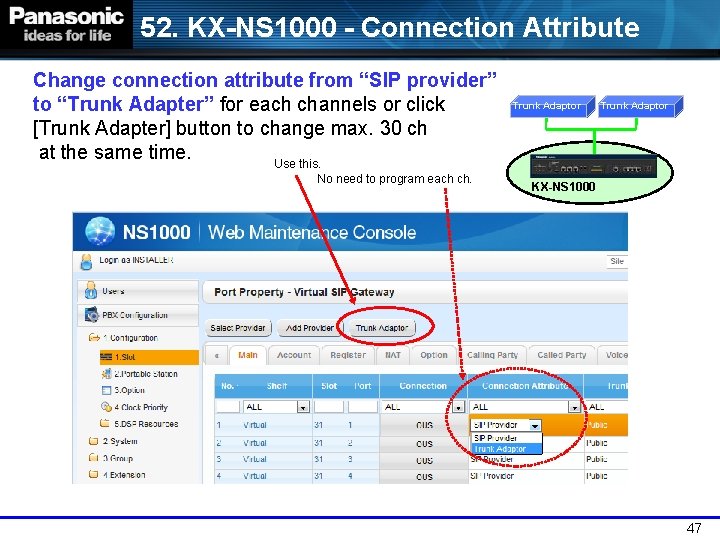Screen dimensions: 720x540
Task: Switch to the Voice tab
Action: (613, 355)
